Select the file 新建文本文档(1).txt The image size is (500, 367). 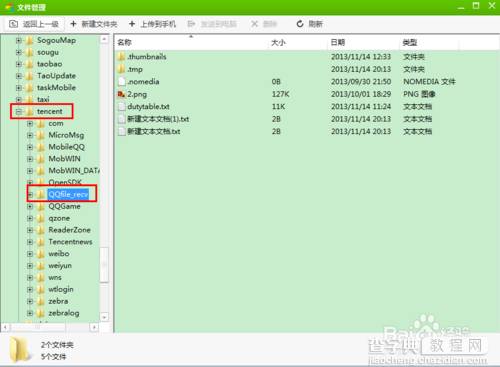click(x=158, y=119)
